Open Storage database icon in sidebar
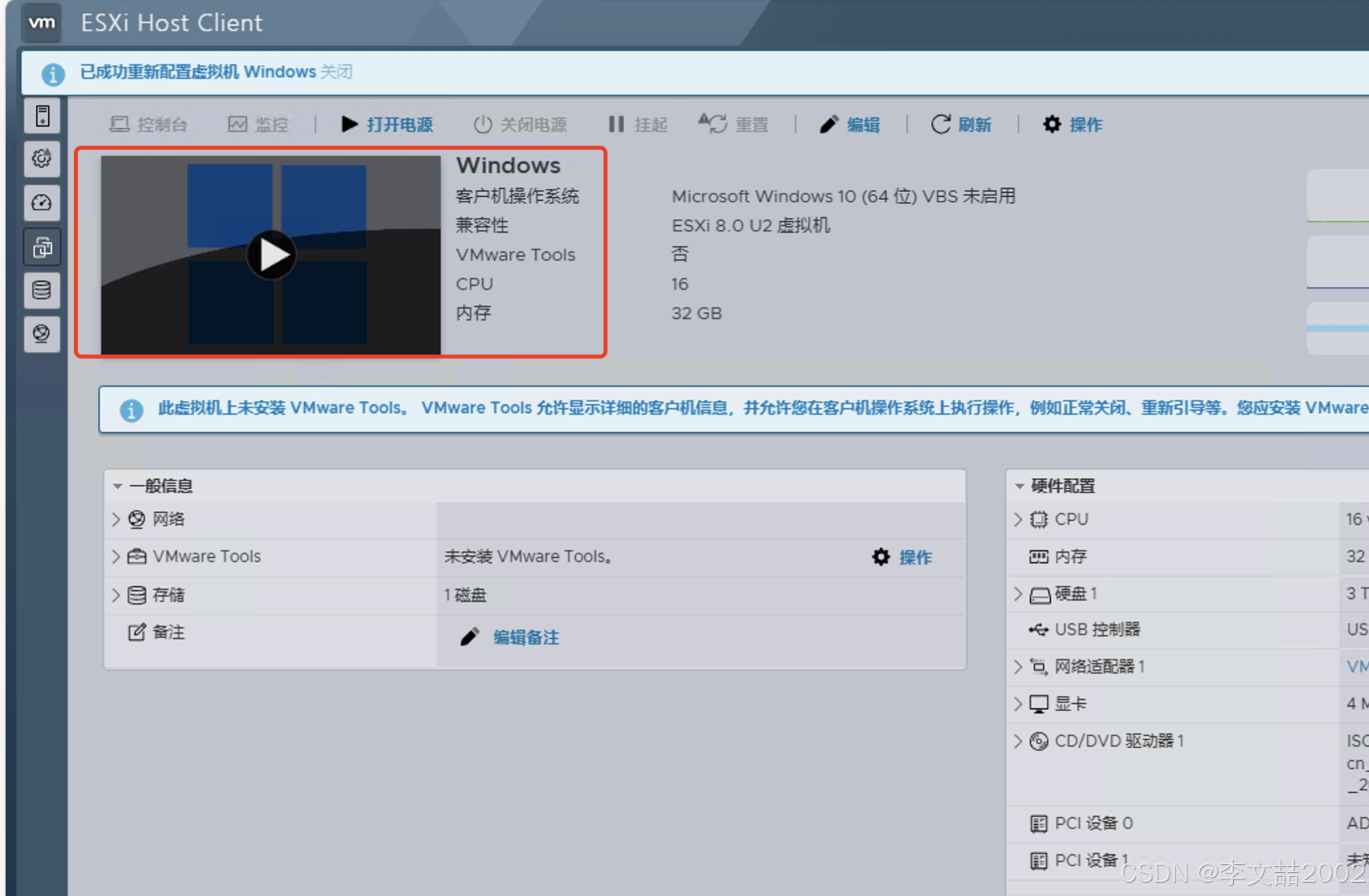The image size is (1369, 896). [42, 290]
